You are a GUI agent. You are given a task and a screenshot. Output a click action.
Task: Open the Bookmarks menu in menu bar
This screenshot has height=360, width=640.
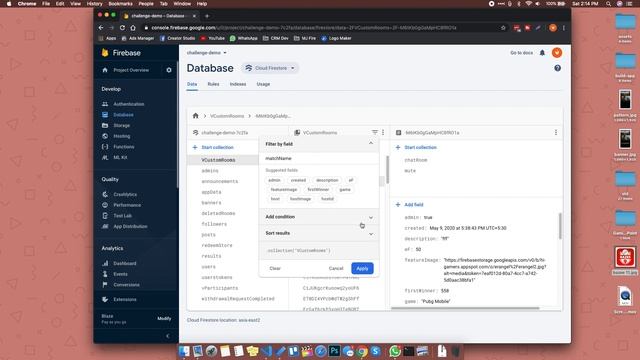(120, 4)
